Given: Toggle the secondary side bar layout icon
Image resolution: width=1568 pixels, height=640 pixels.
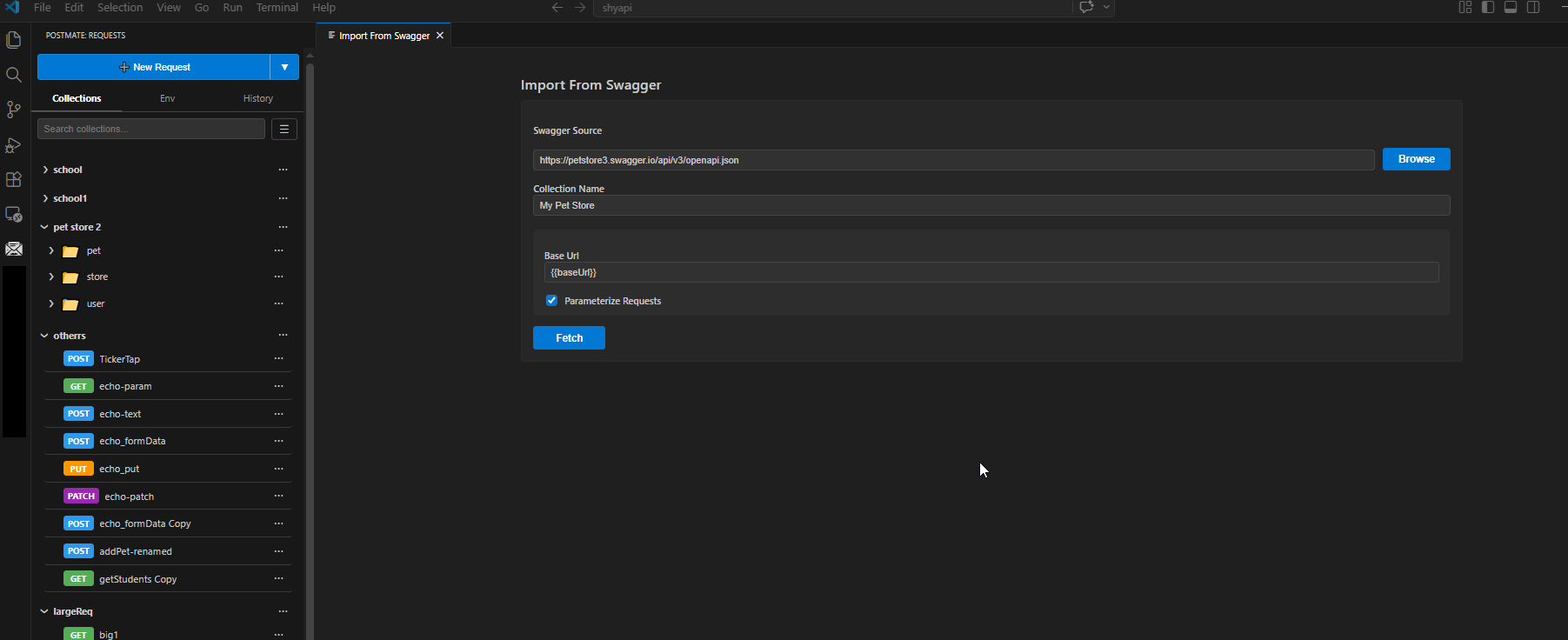Looking at the screenshot, I should coord(1533,8).
